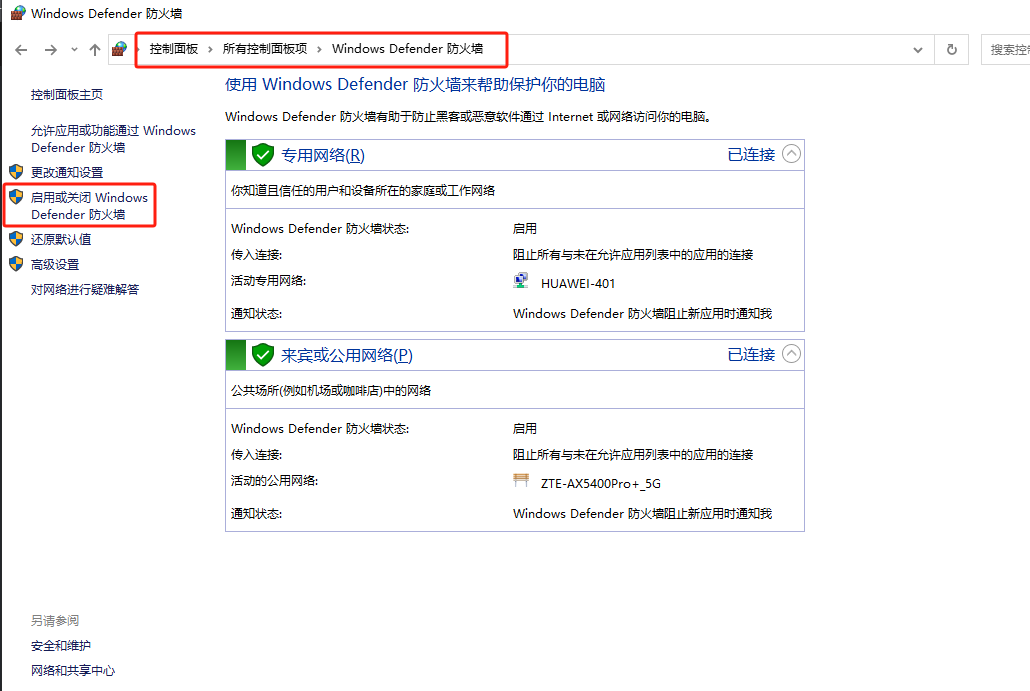Open 安全和维护 link

61,646
